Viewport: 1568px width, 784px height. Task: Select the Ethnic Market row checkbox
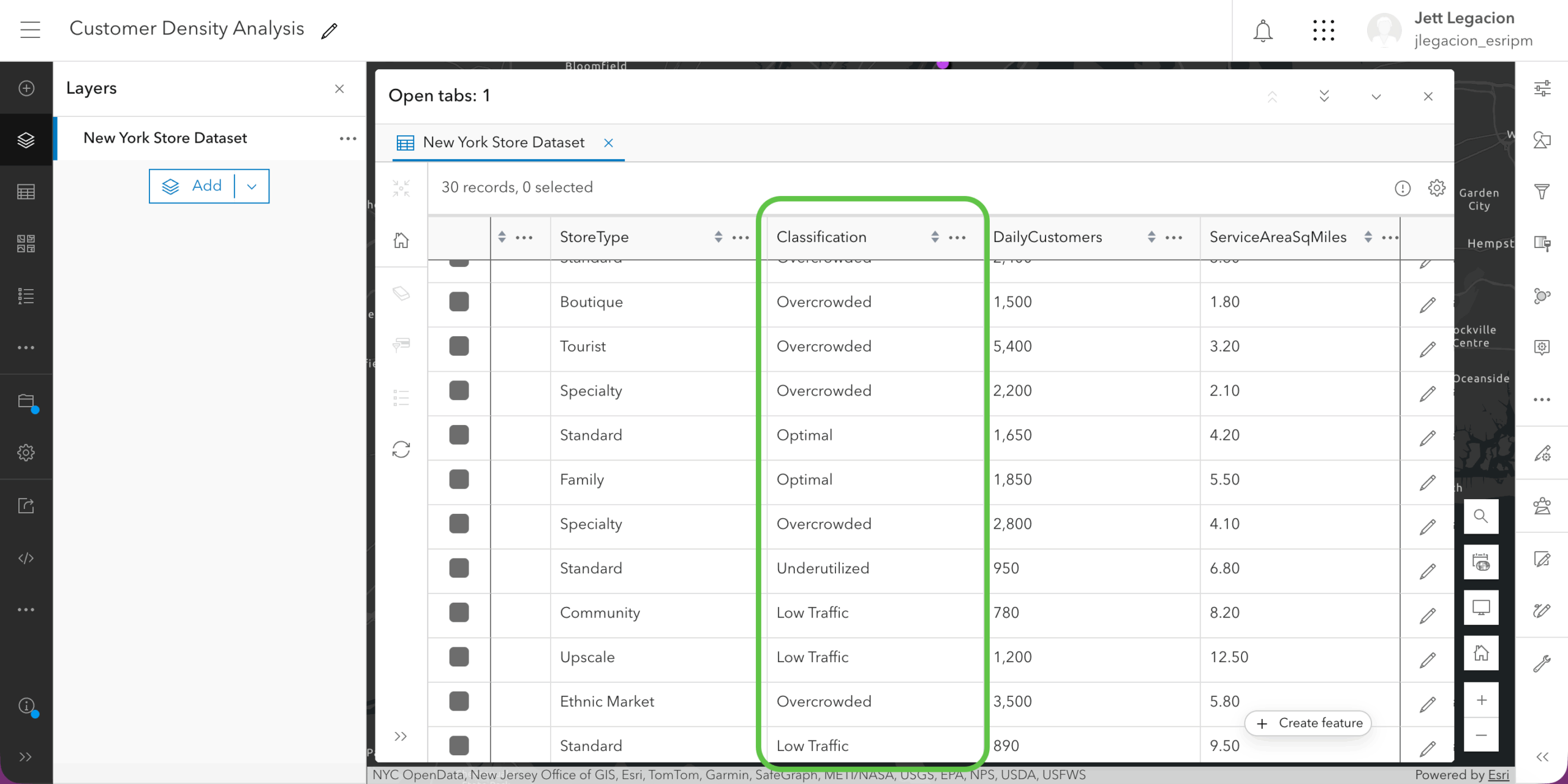point(459,701)
